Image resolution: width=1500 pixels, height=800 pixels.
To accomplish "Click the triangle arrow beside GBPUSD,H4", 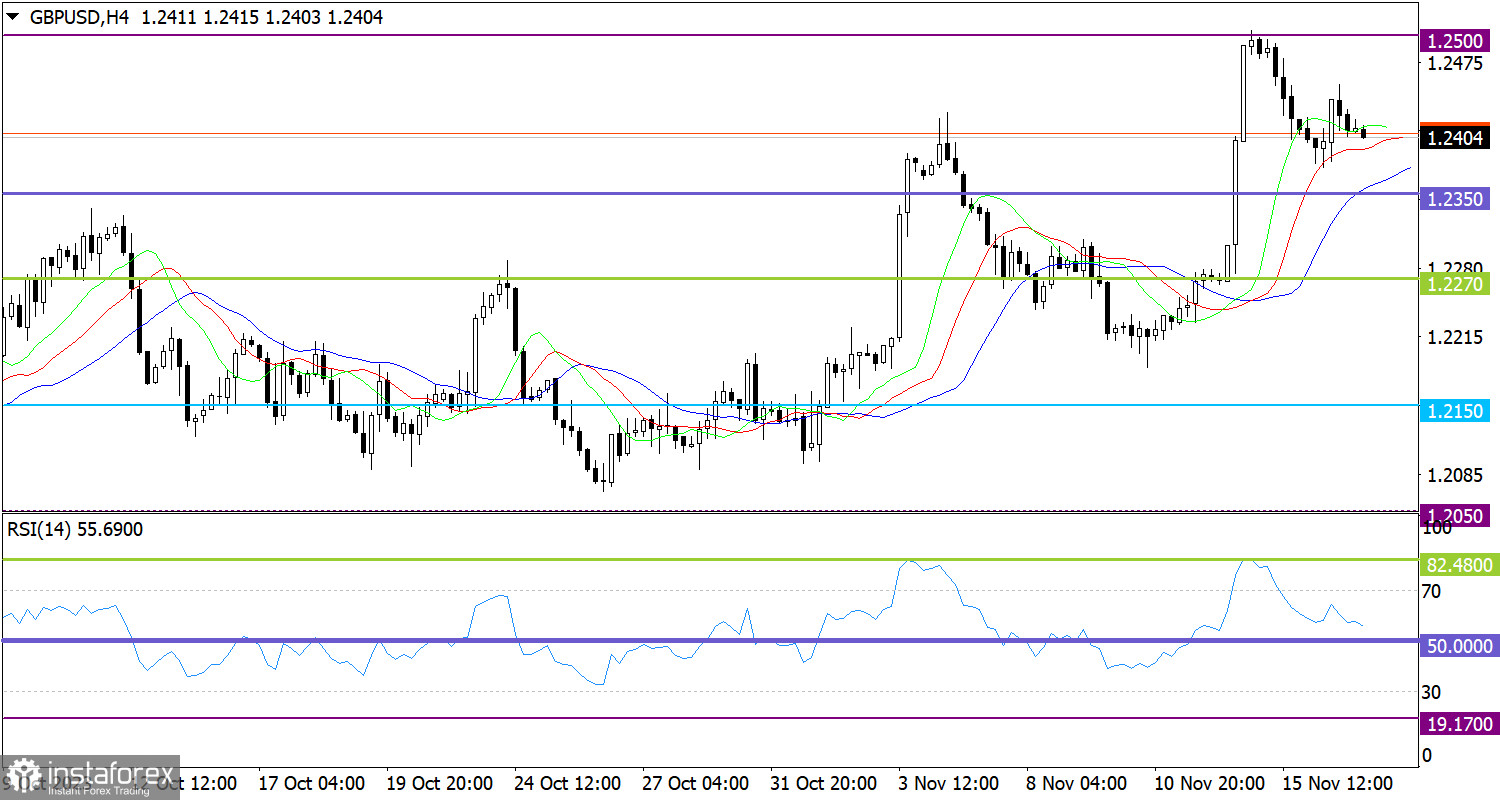I will 12,17.
